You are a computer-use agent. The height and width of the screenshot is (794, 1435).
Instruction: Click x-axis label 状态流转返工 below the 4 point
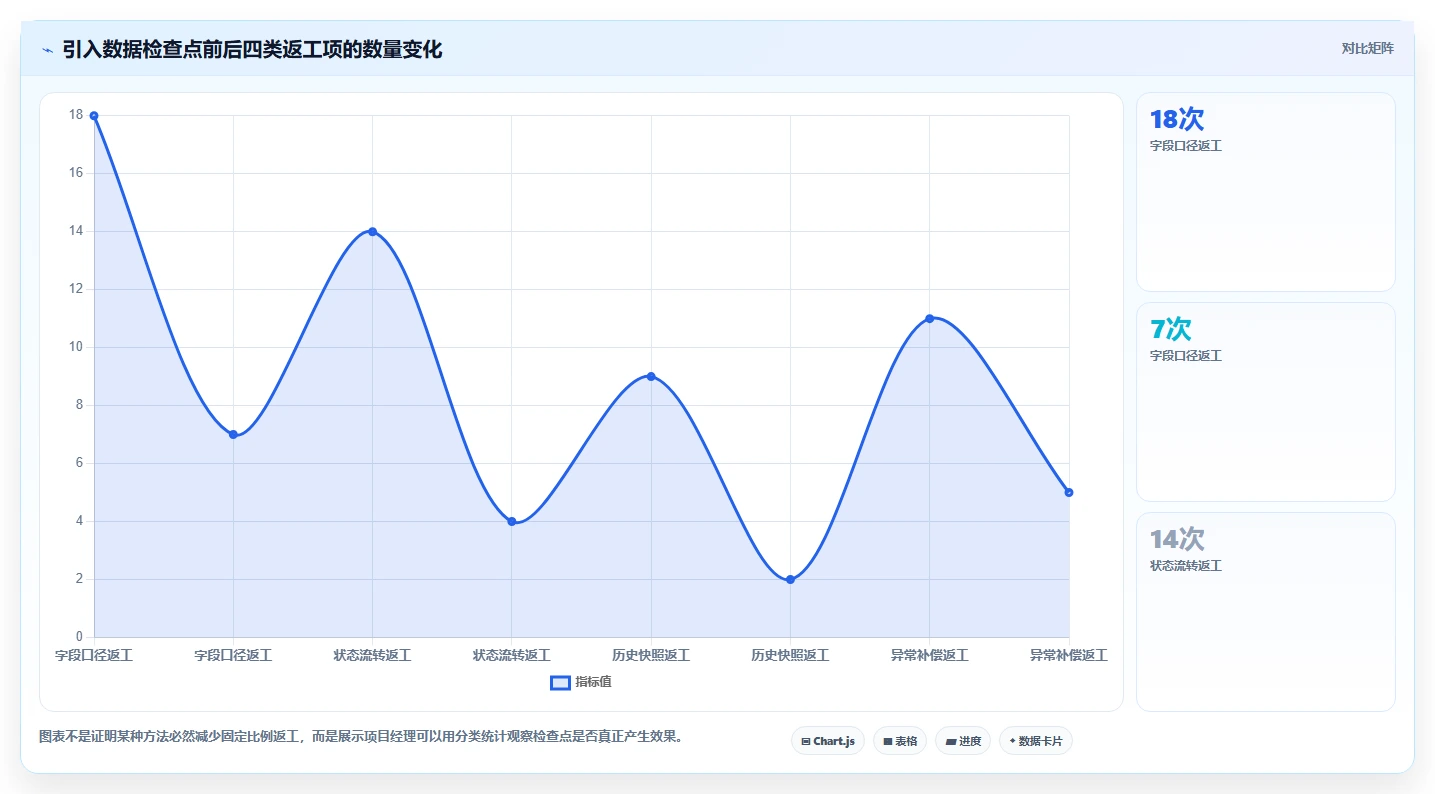(x=511, y=656)
